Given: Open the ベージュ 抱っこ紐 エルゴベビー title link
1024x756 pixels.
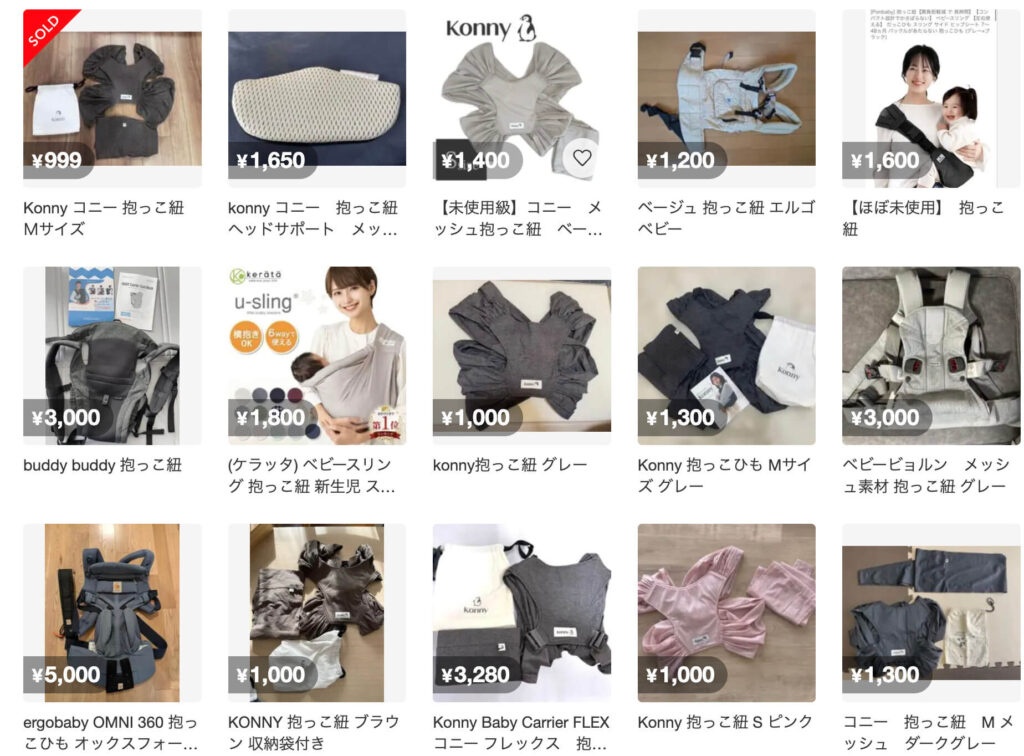Looking at the screenshot, I should 726,218.
